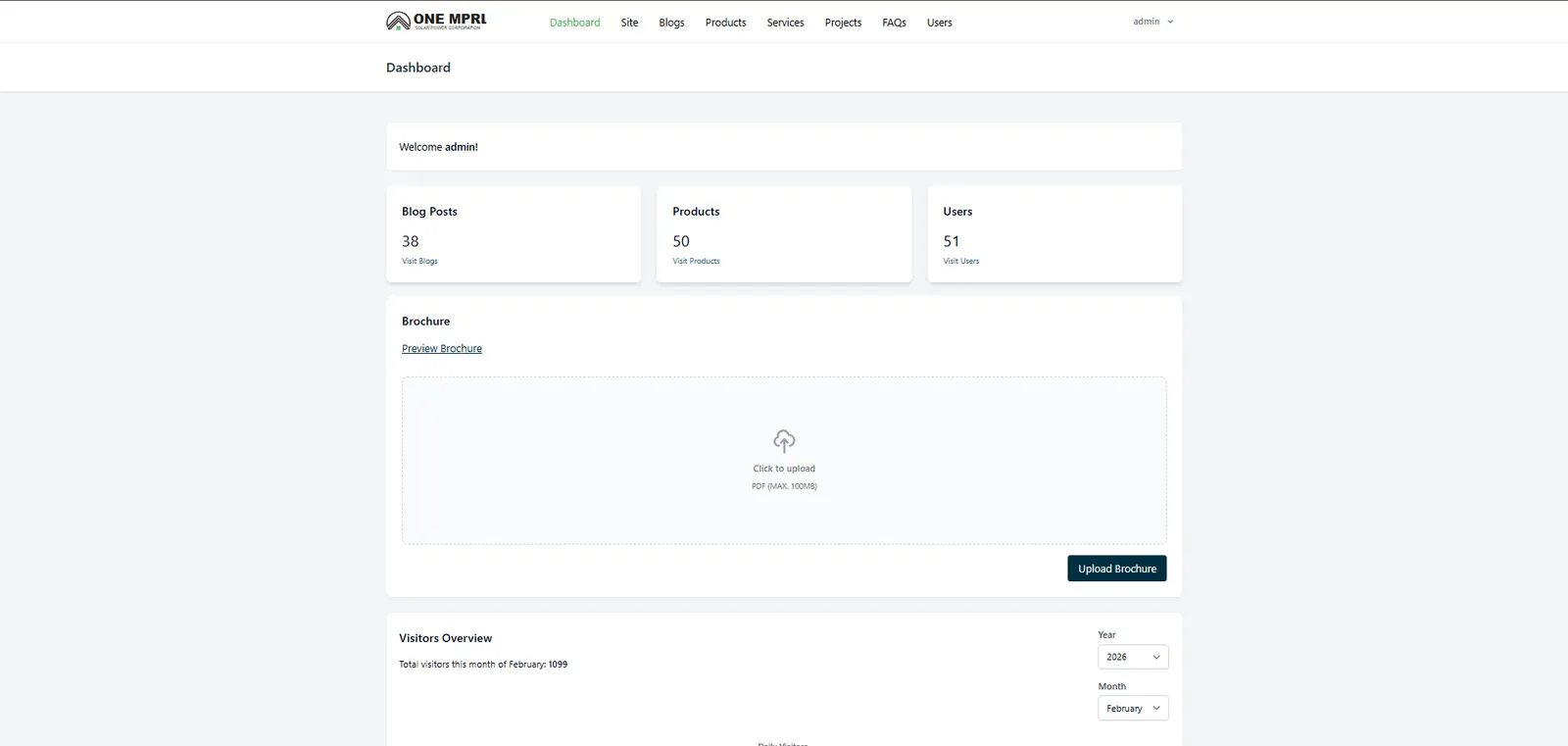The width and height of the screenshot is (1568, 746).
Task: Open the Month February dropdown
Action: click(1133, 708)
